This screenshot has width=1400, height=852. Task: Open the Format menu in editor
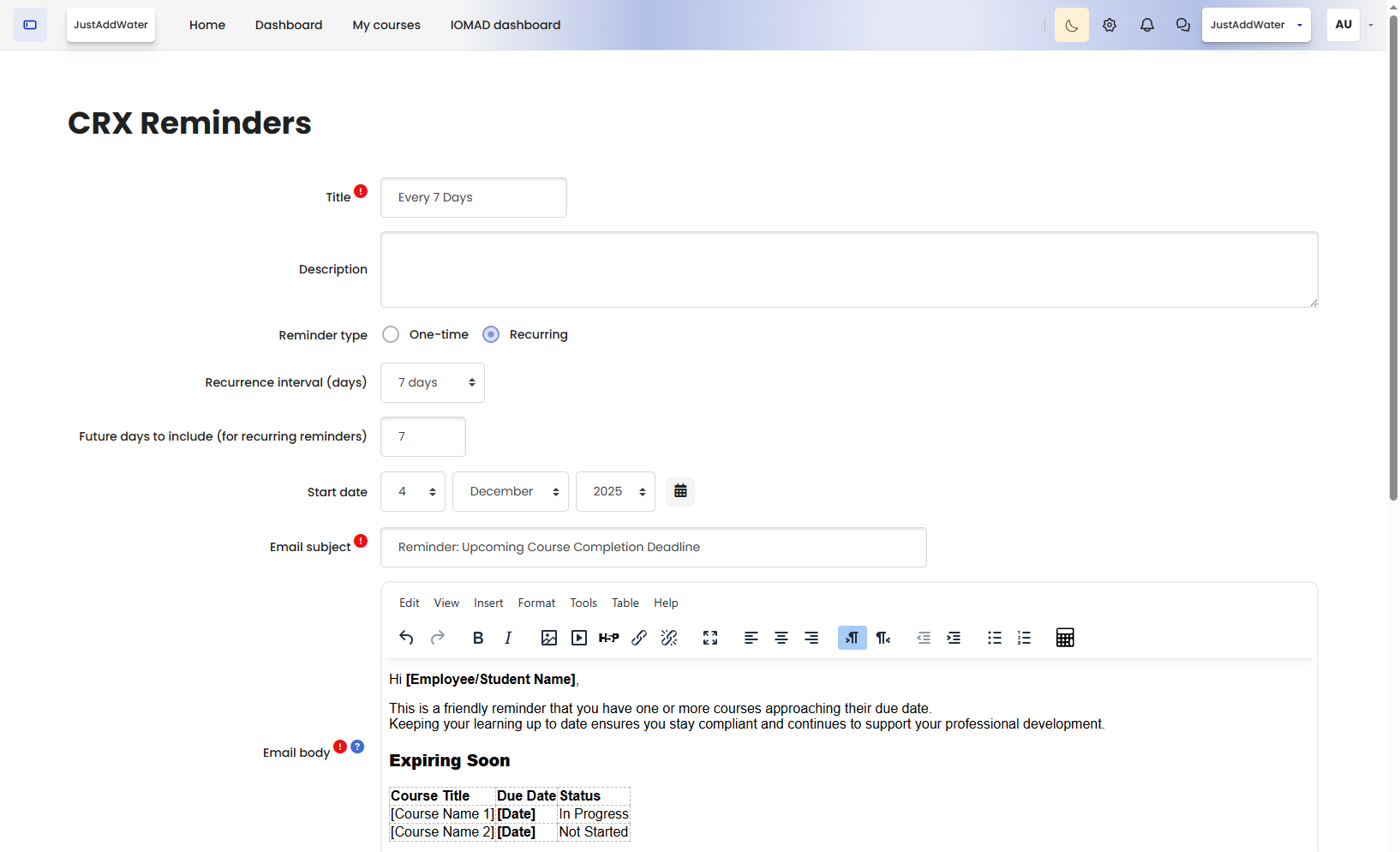pos(536,603)
